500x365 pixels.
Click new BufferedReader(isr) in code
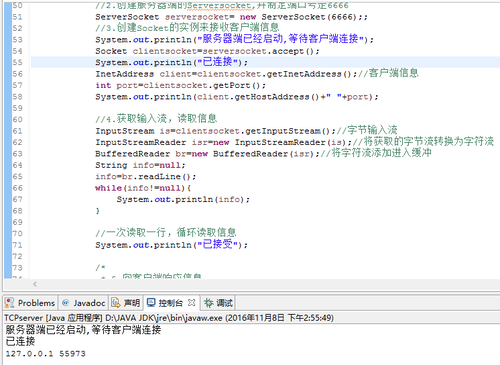point(253,154)
